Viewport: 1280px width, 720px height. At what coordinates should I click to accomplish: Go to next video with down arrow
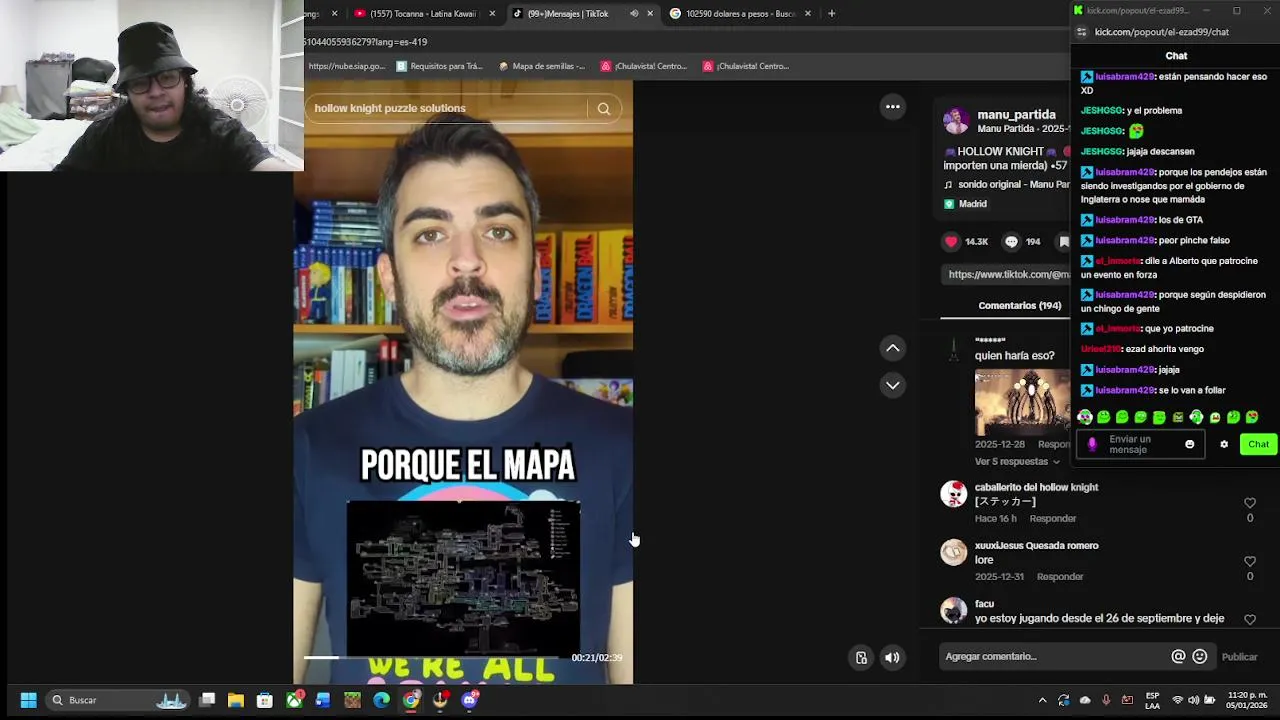893,385
